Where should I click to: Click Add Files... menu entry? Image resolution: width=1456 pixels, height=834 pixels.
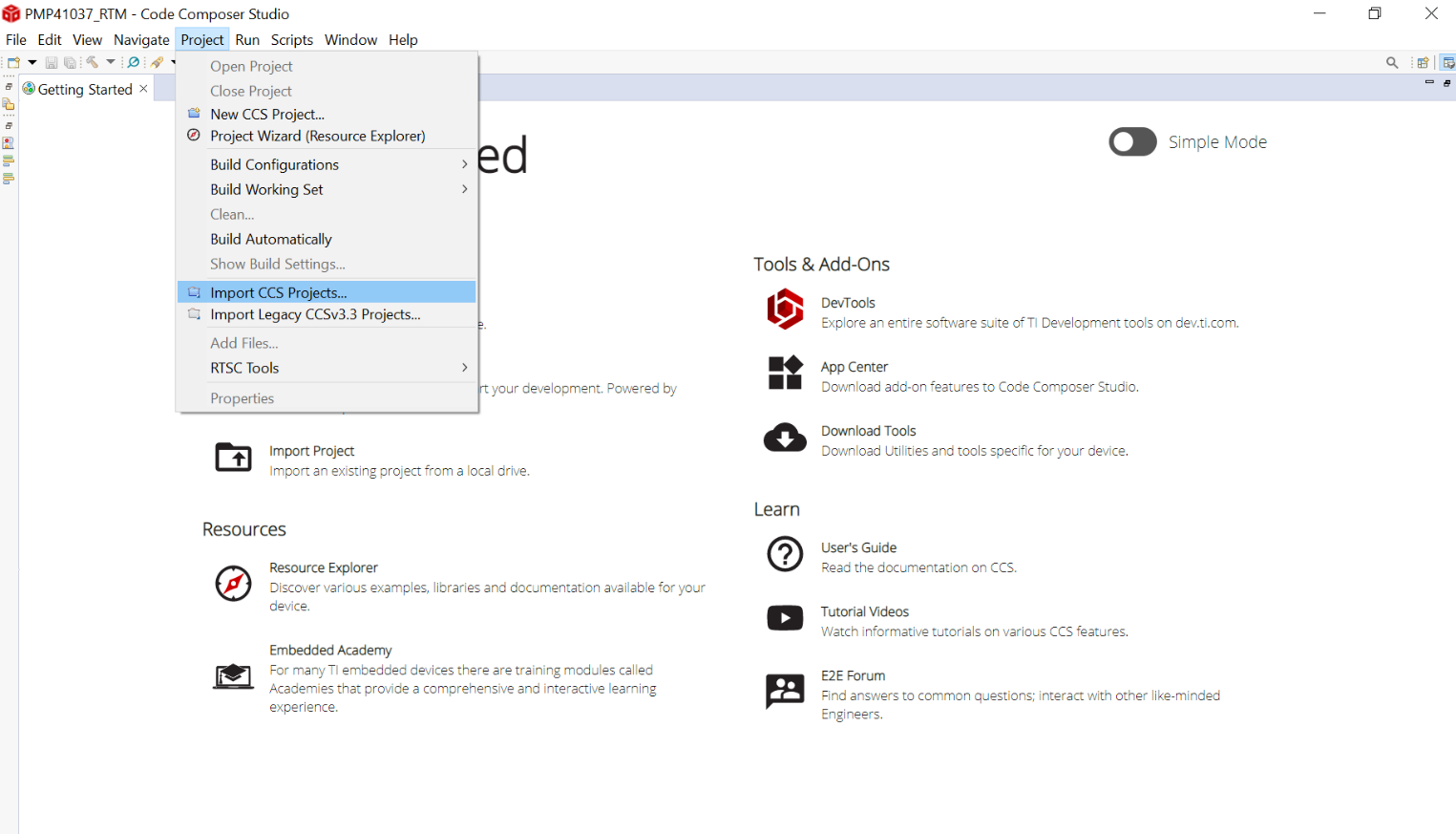coord(327,343)
